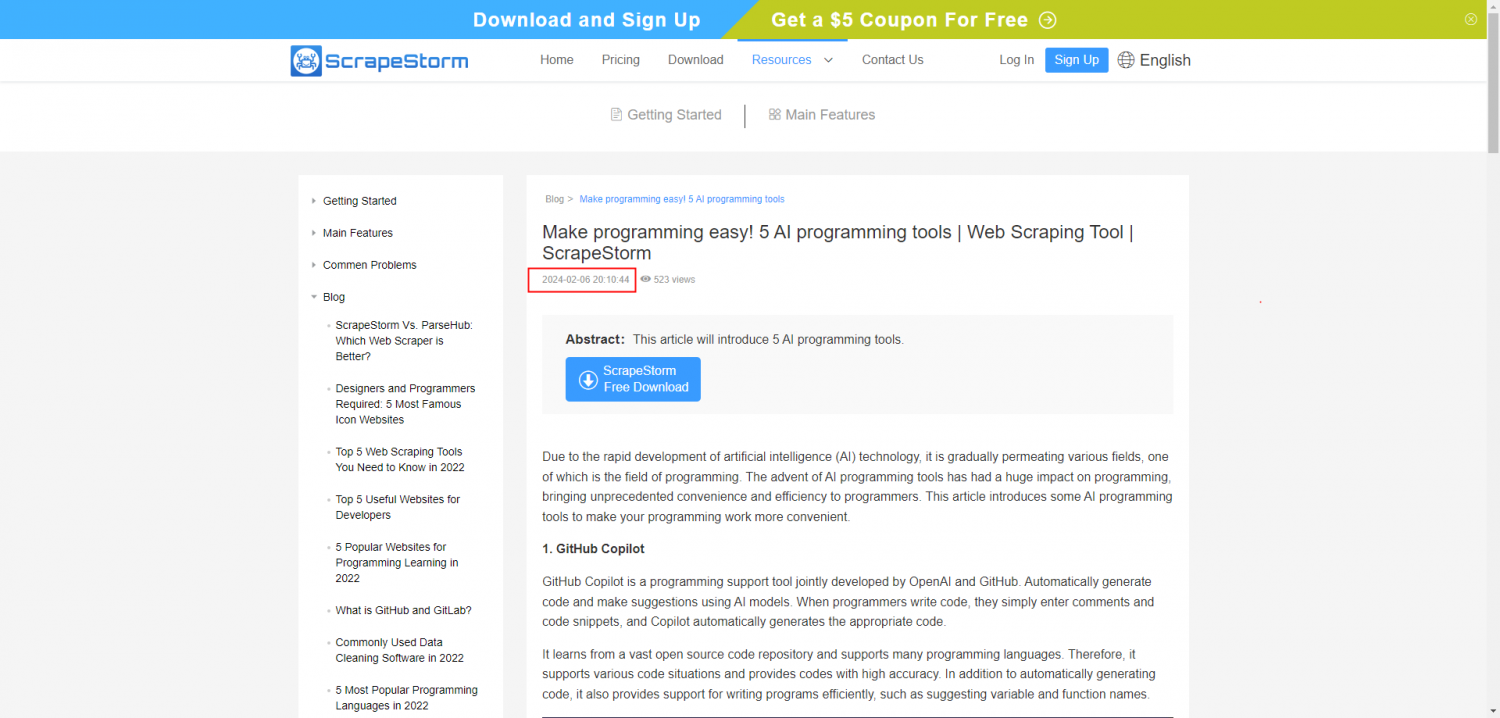Expand Getting Started in the sidebar

click(x=314, y=201)
